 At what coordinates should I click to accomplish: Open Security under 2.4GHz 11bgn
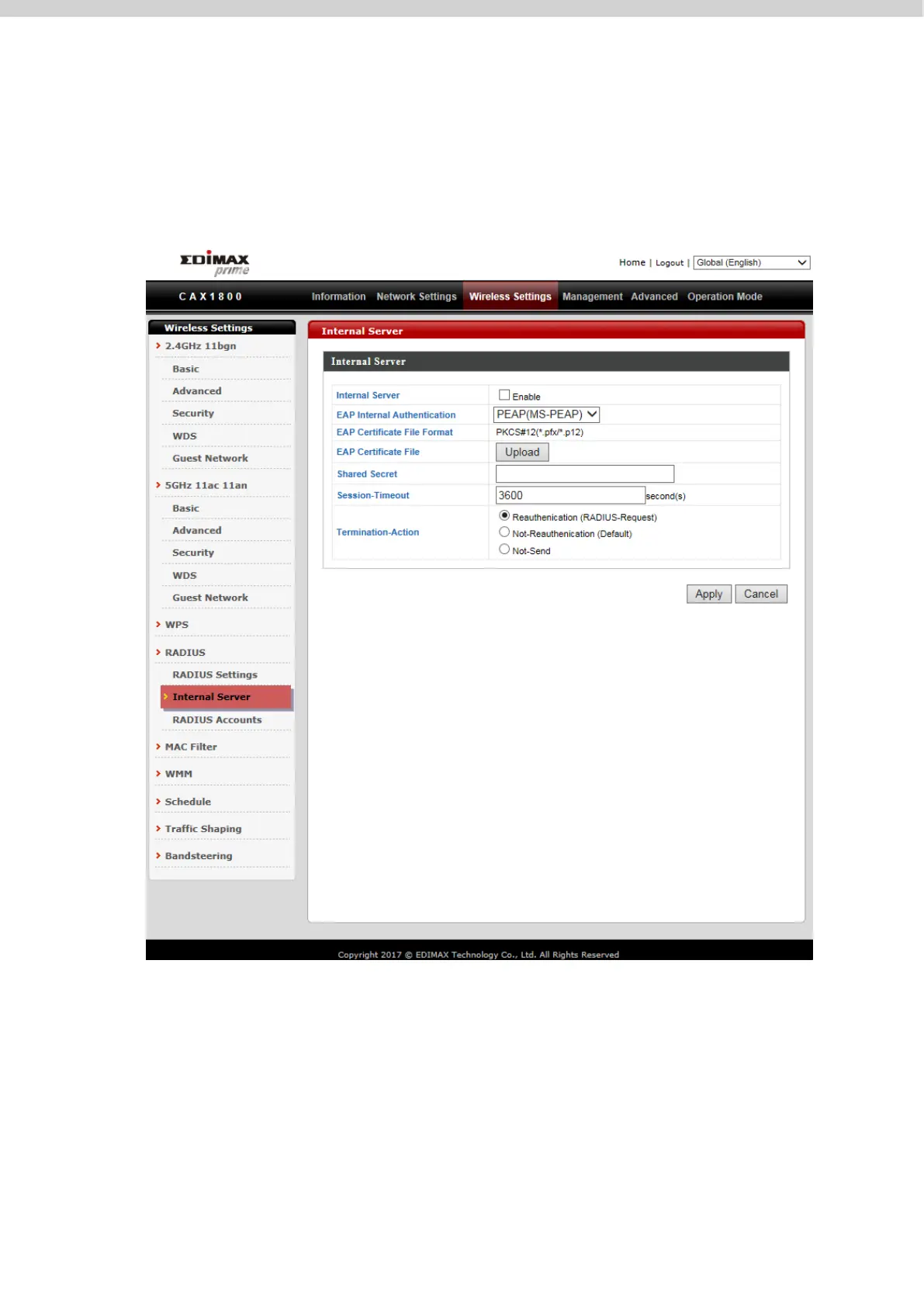tap(193, 414)
